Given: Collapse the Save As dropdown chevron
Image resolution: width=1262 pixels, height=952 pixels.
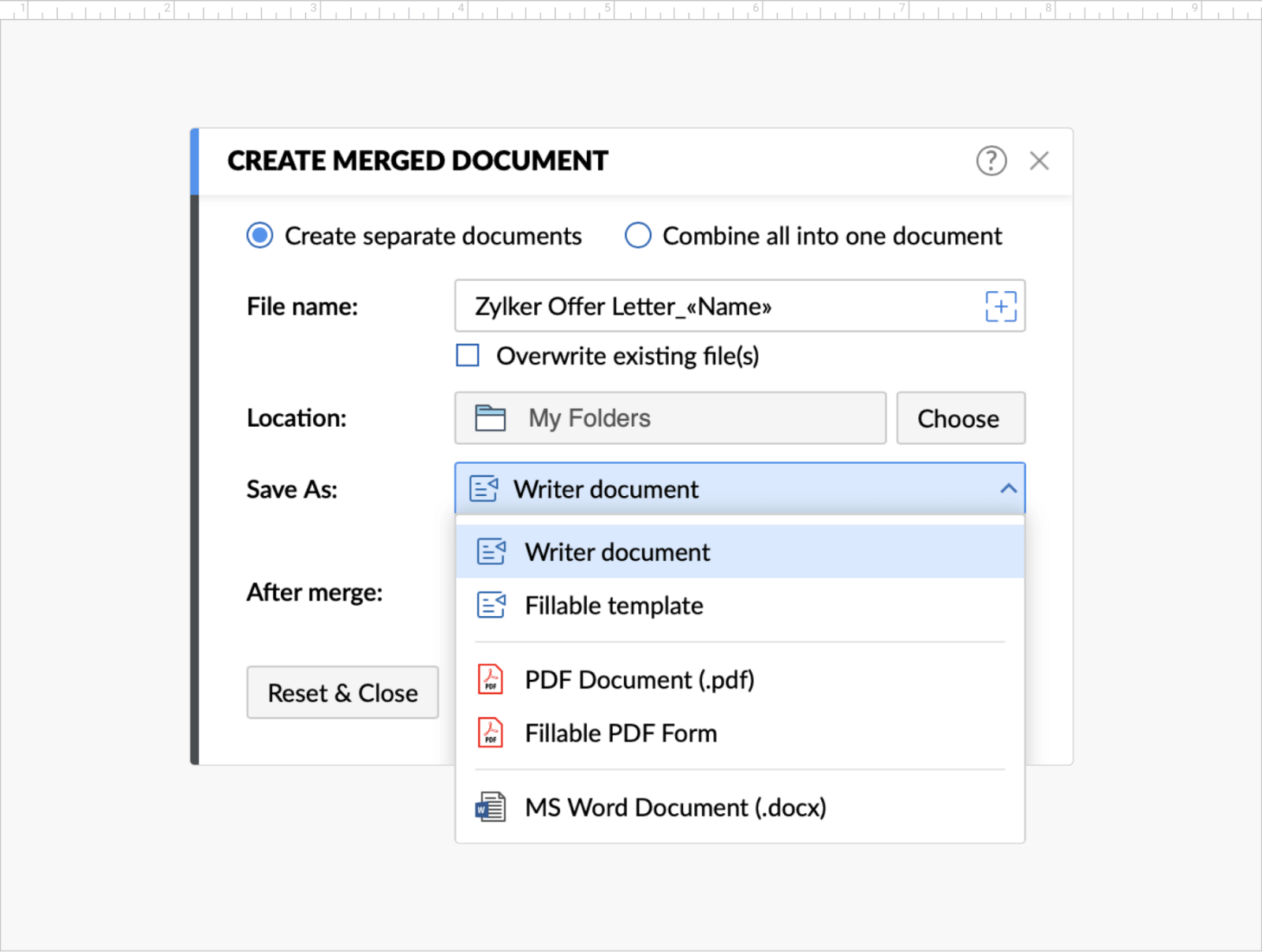Looking at the screenshot, I should (1007, 489).
